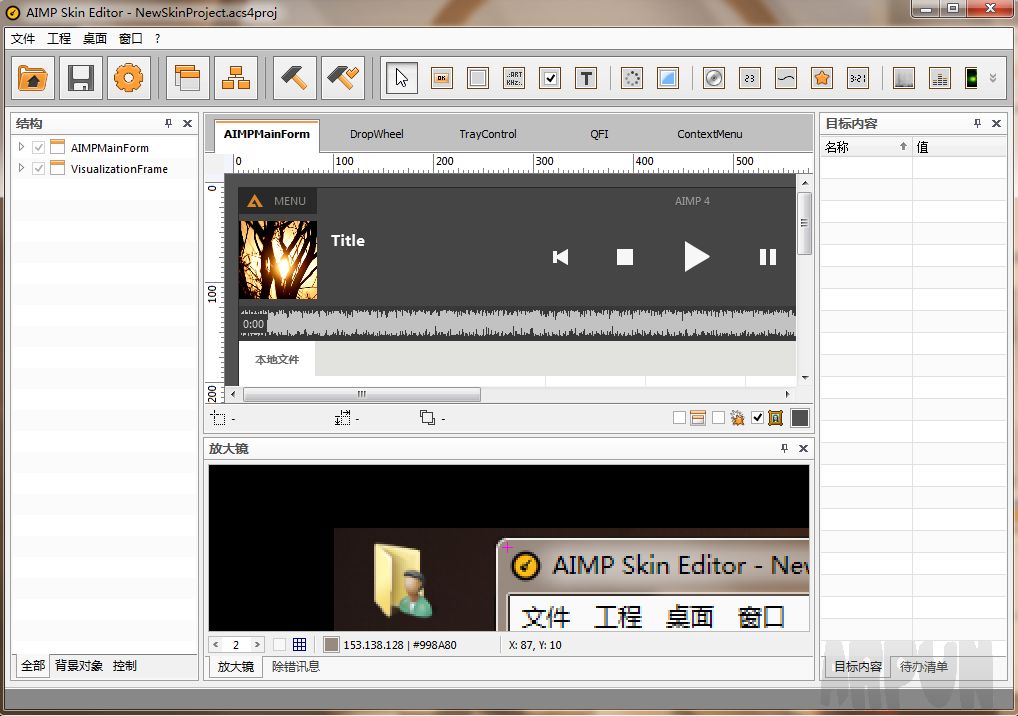Expand the VisualizationFrame tree node
1018x716 pixels.
click(x=19, y=168)
